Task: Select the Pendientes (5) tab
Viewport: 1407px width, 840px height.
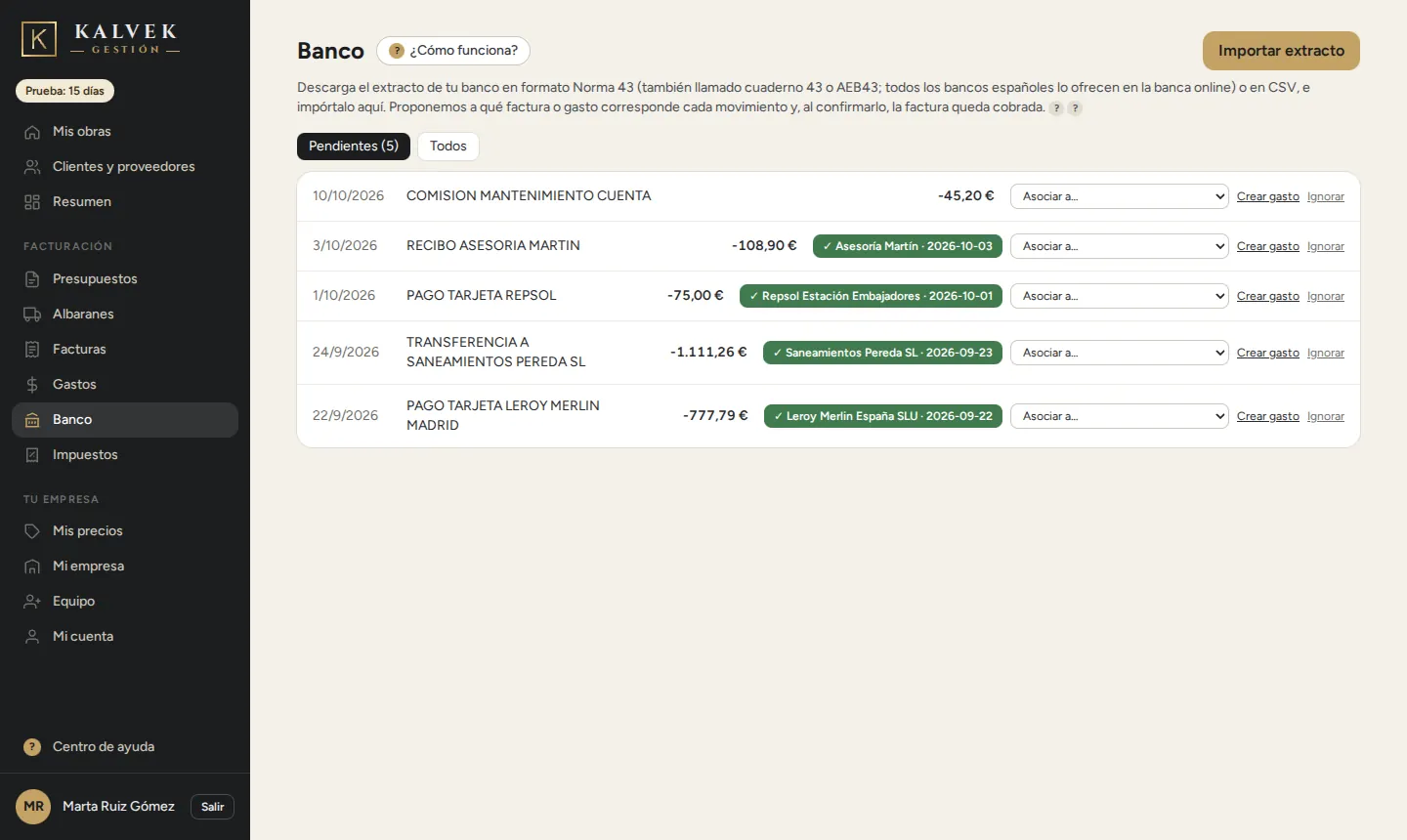Action: (x=354, y=147)
